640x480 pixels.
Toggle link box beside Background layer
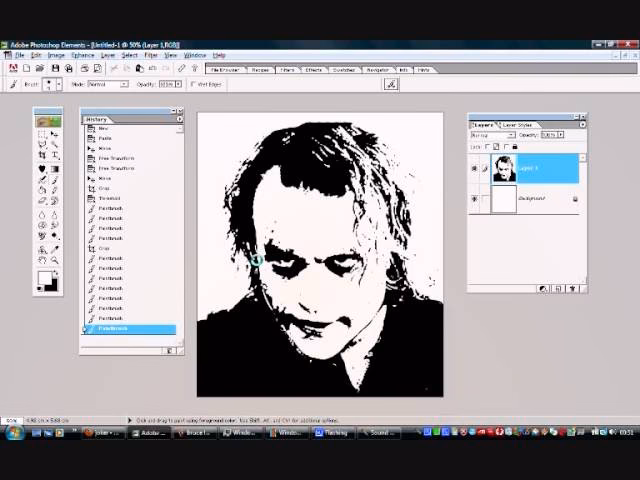point(485,199)
